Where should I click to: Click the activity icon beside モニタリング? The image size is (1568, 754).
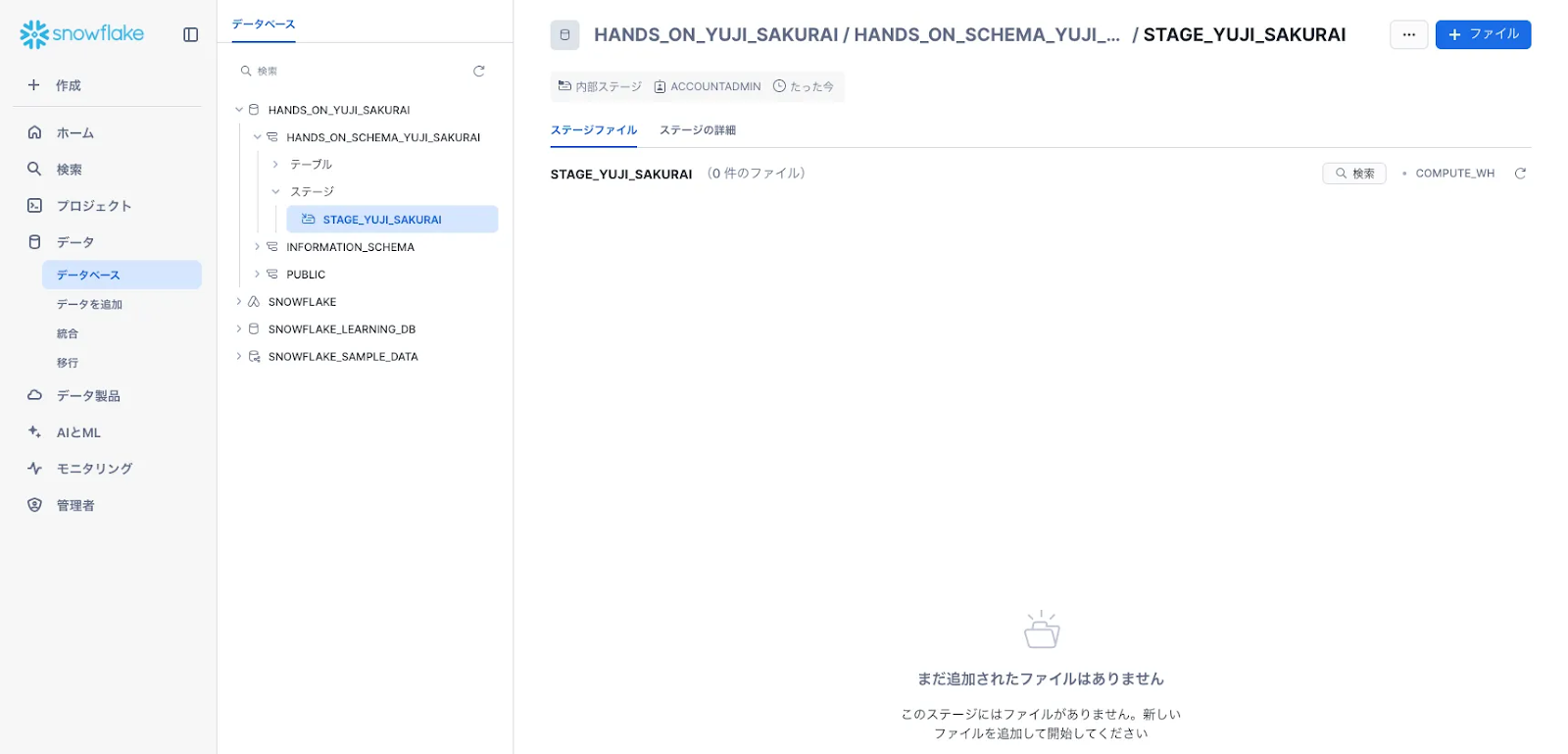pyautogui.click(x=34, y=469)
